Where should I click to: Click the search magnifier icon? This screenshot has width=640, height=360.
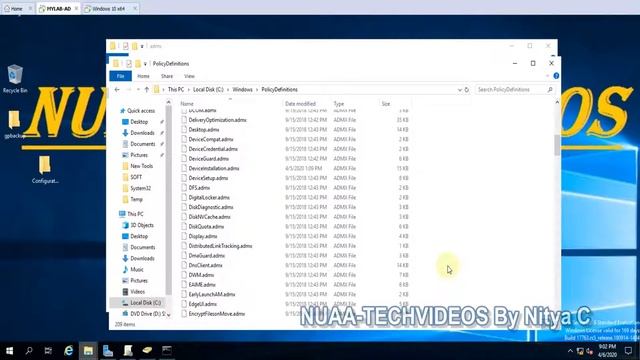pos(550,89)
